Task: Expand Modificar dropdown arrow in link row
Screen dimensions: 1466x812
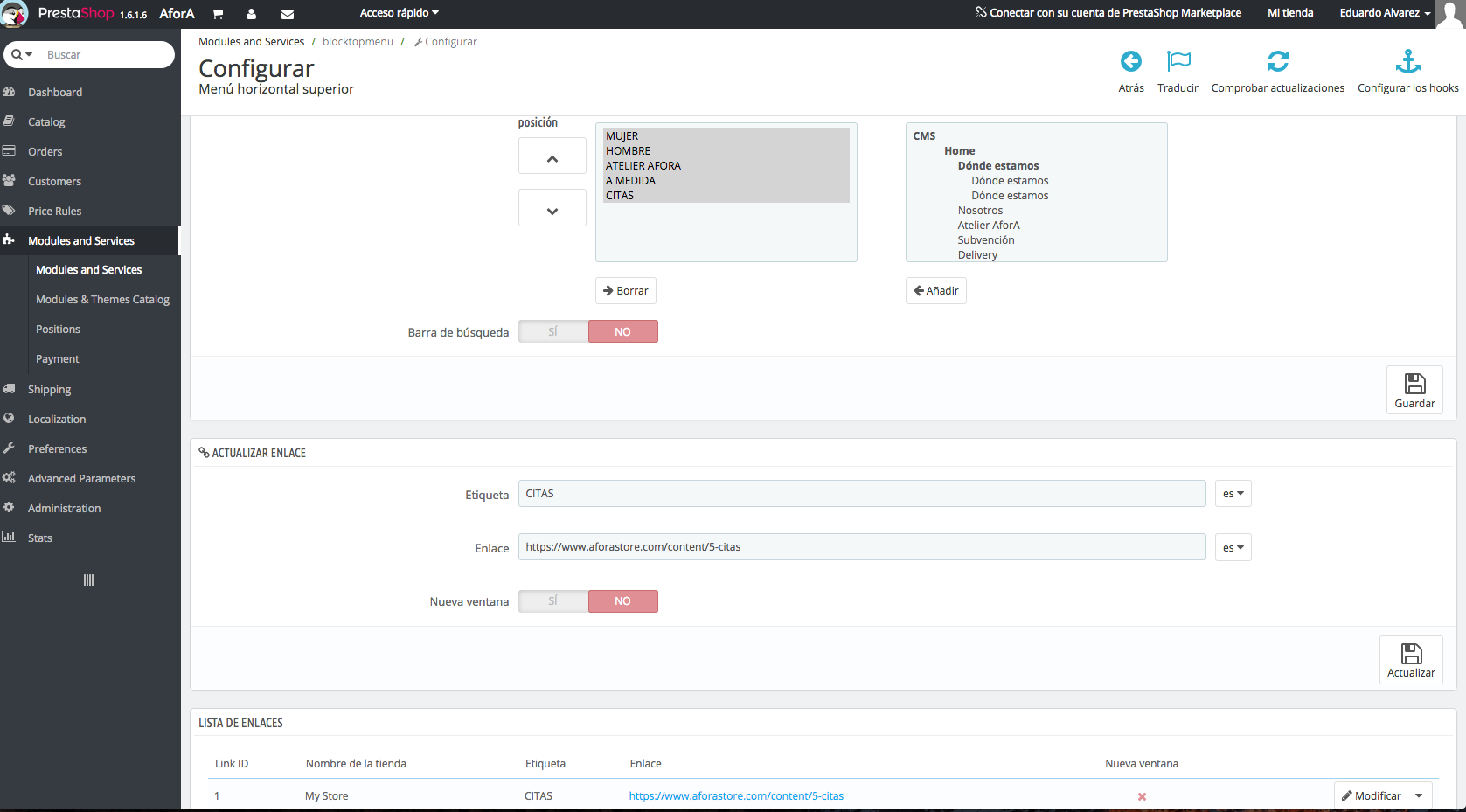Action: pyautogui.click(x=1419, y=795)
